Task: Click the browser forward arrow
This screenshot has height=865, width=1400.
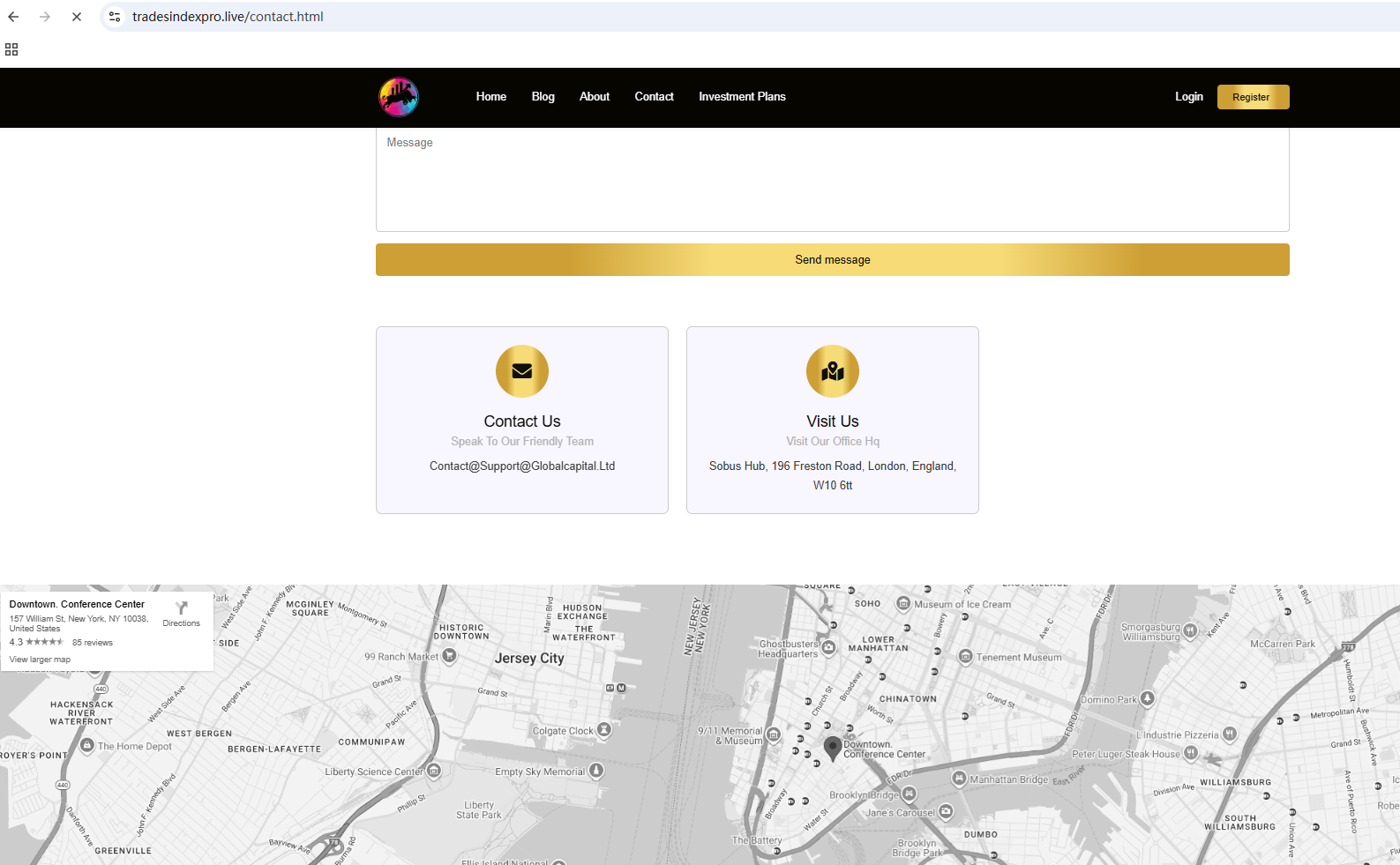Action: (45, 17)
